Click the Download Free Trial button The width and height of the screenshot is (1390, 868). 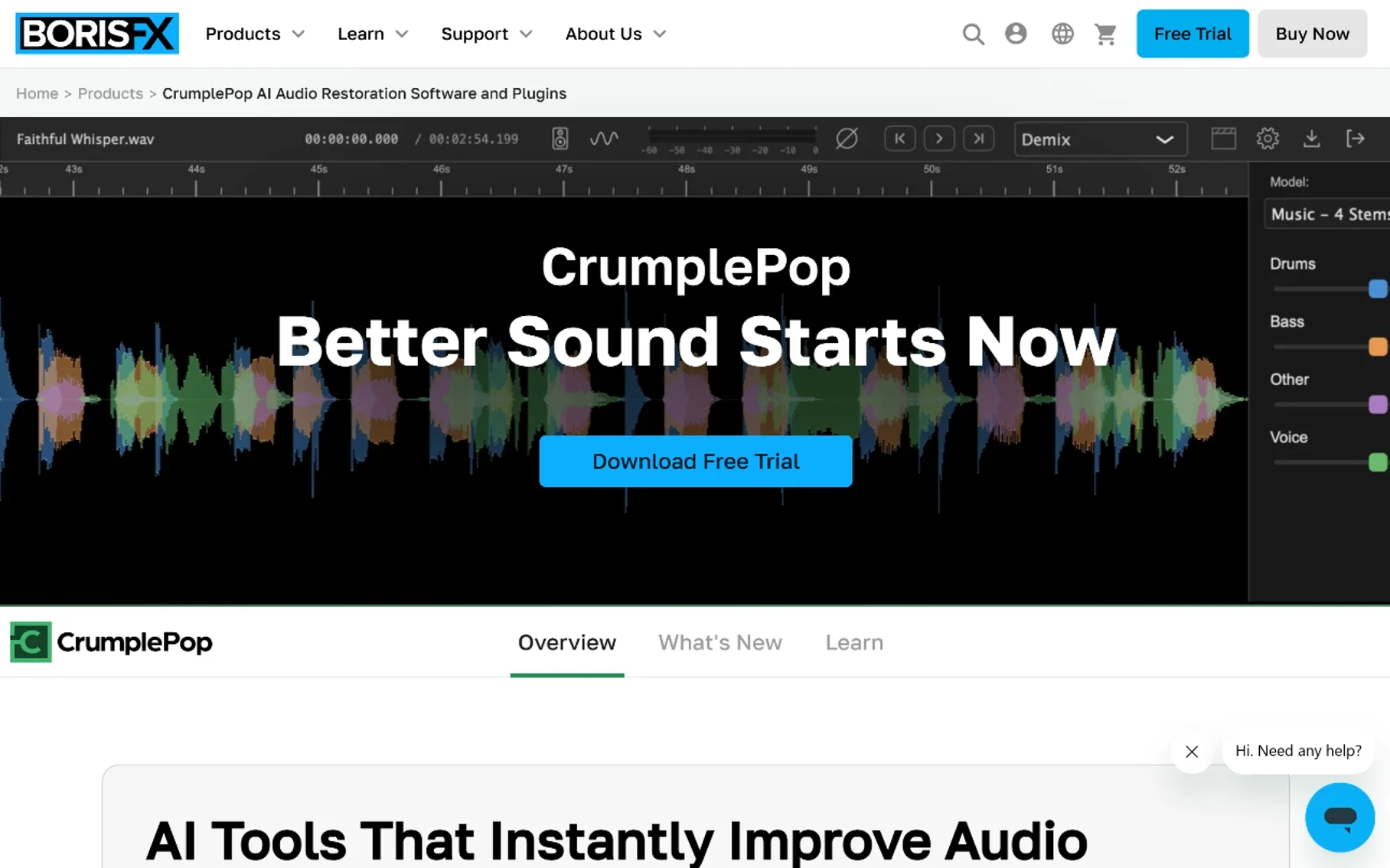pyautogui.click(x=696, y=462)
